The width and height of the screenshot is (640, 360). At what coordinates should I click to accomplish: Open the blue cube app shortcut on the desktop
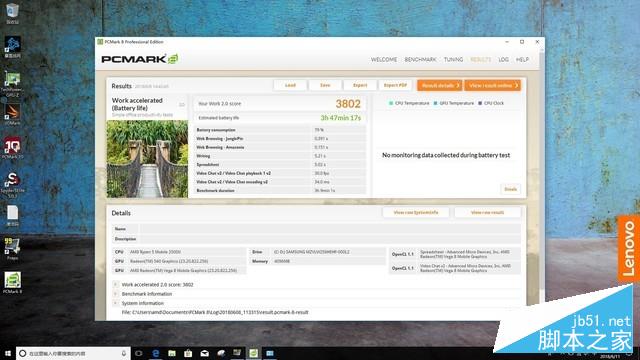(12, 47)
